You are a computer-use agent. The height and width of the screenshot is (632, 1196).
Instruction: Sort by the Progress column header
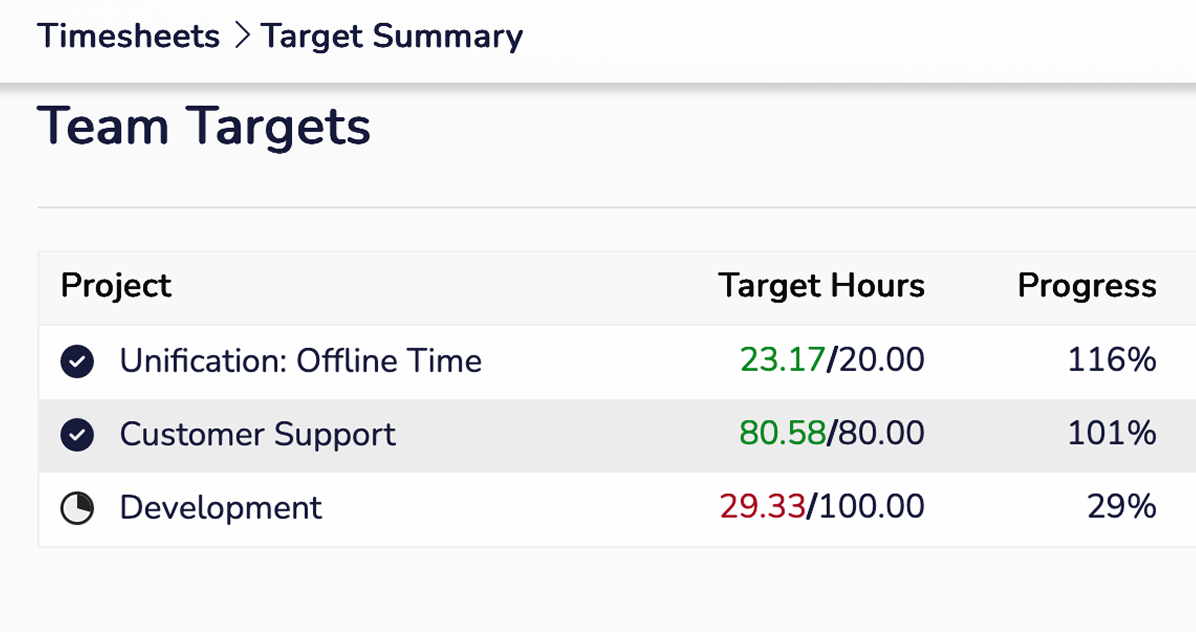1086,286
